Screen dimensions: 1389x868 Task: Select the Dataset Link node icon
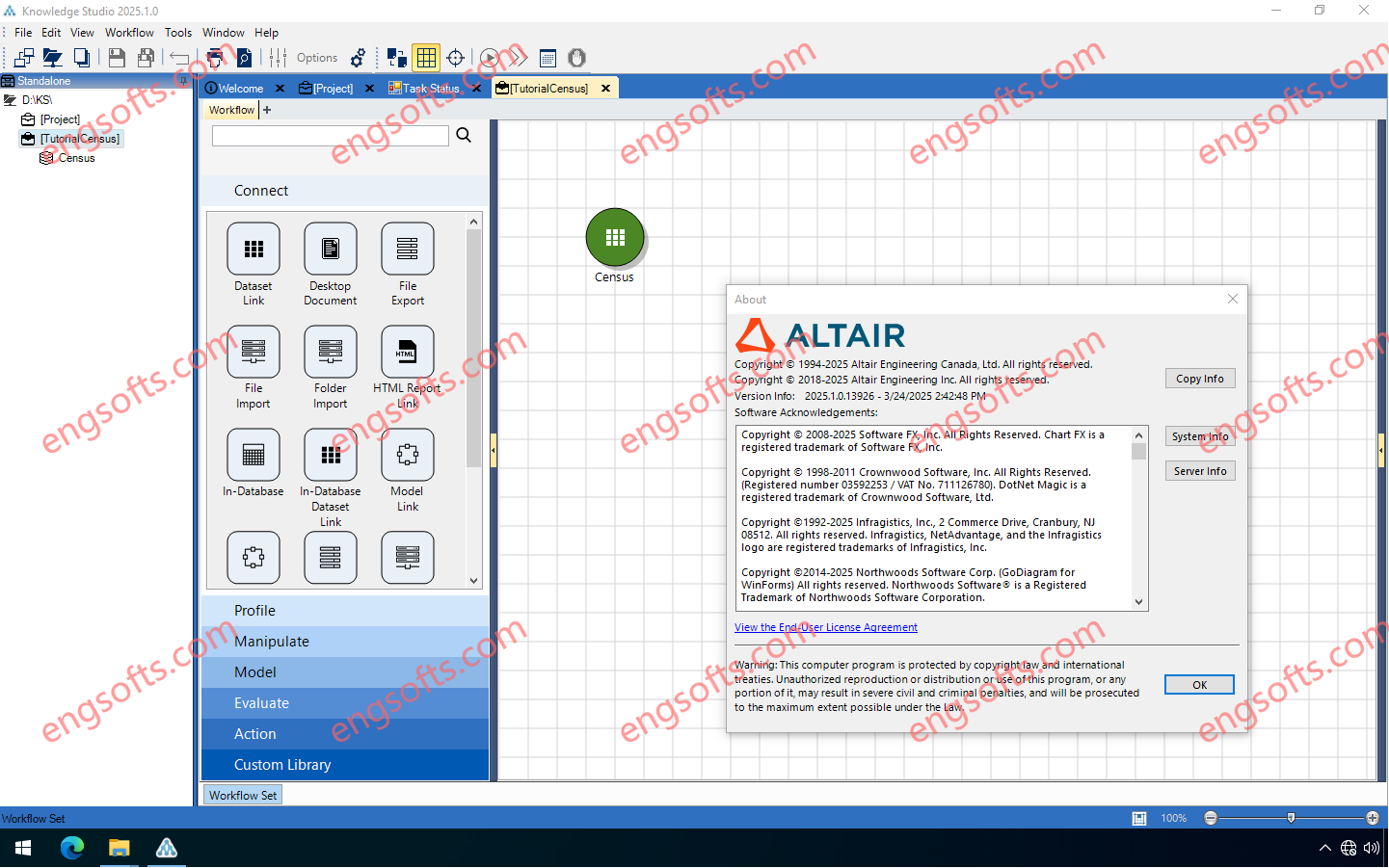(254, 249)
